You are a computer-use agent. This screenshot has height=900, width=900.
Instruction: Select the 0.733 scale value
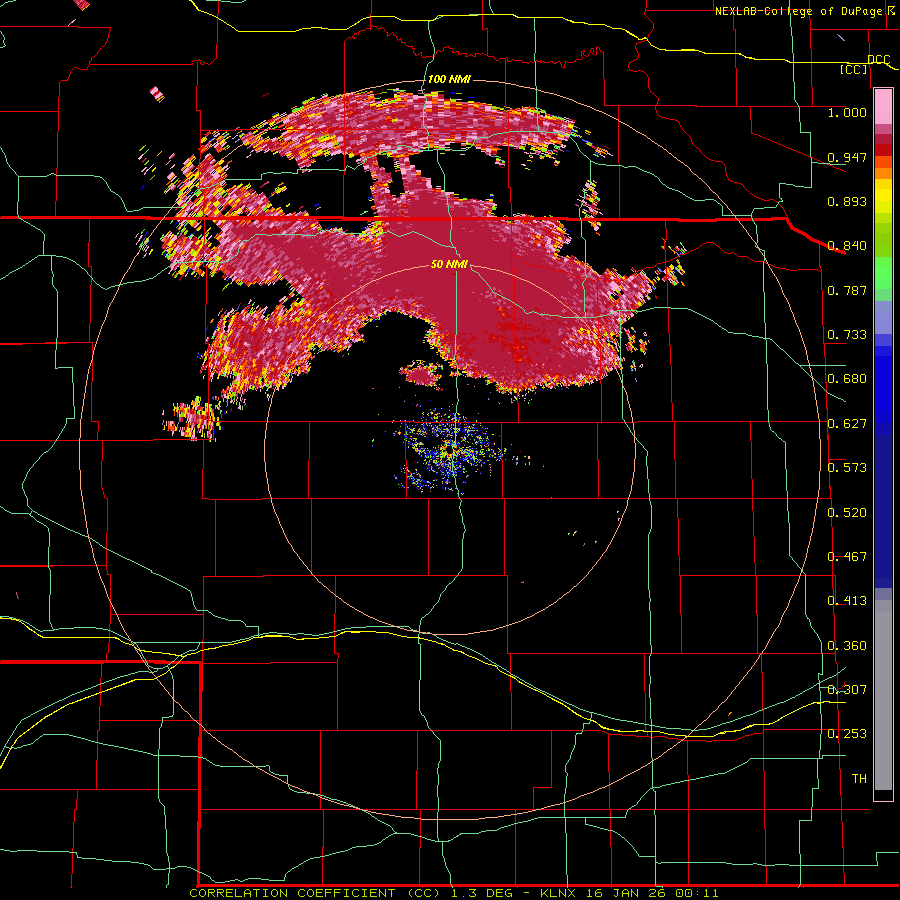(847, 335)
